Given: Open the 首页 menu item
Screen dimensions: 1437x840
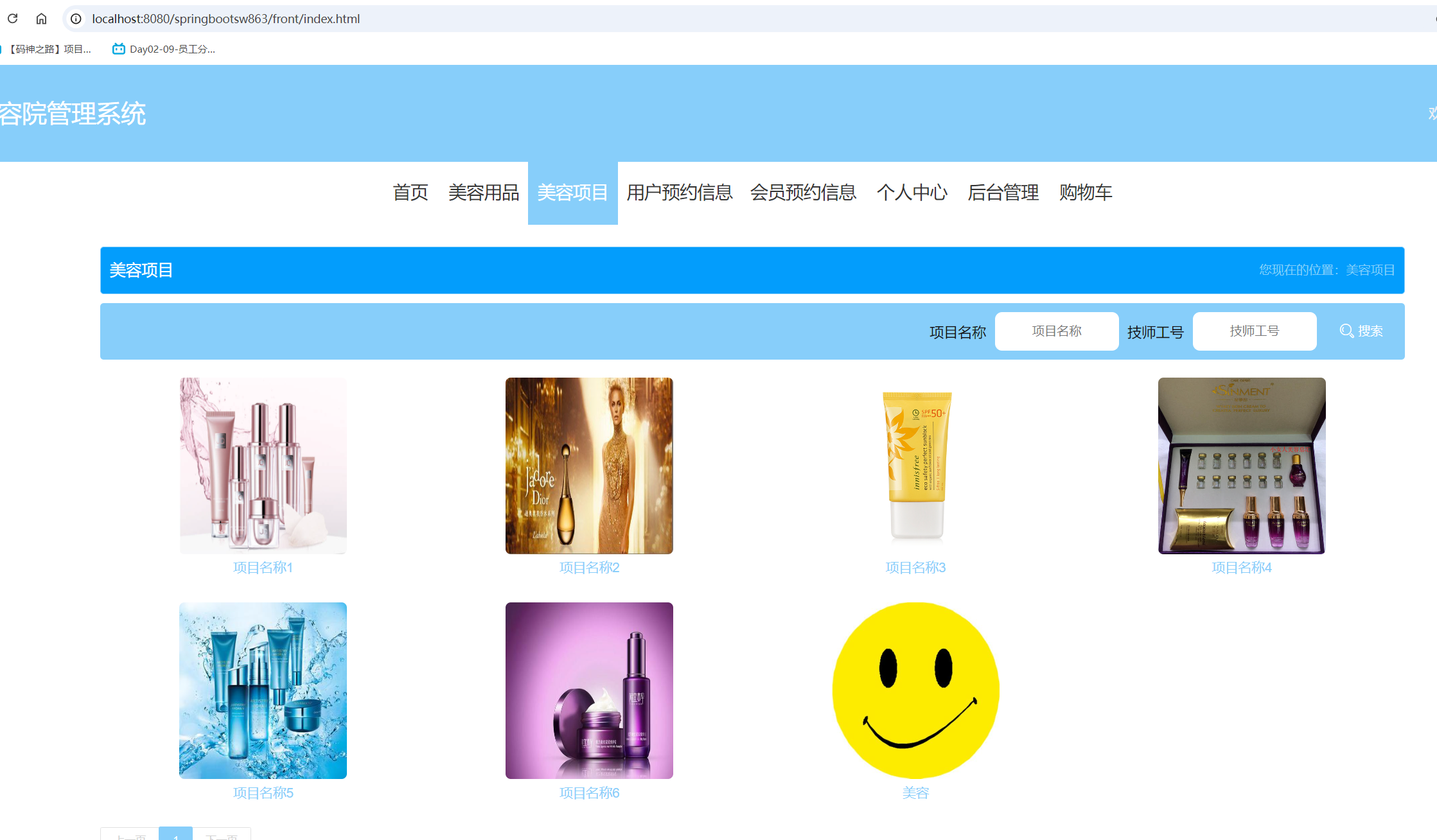Looking at the screenshot, I should (410, 193).
